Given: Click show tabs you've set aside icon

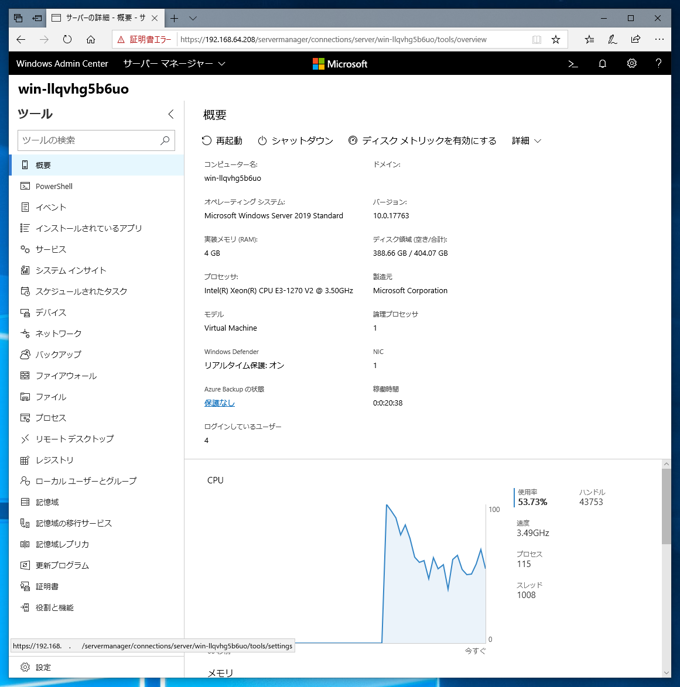Looking at the screenshot, I should coord(18,18).
